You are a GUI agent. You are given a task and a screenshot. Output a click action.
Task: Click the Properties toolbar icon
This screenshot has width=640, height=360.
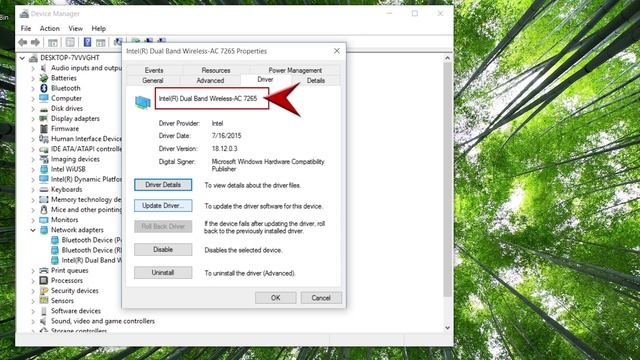point(70,42)
